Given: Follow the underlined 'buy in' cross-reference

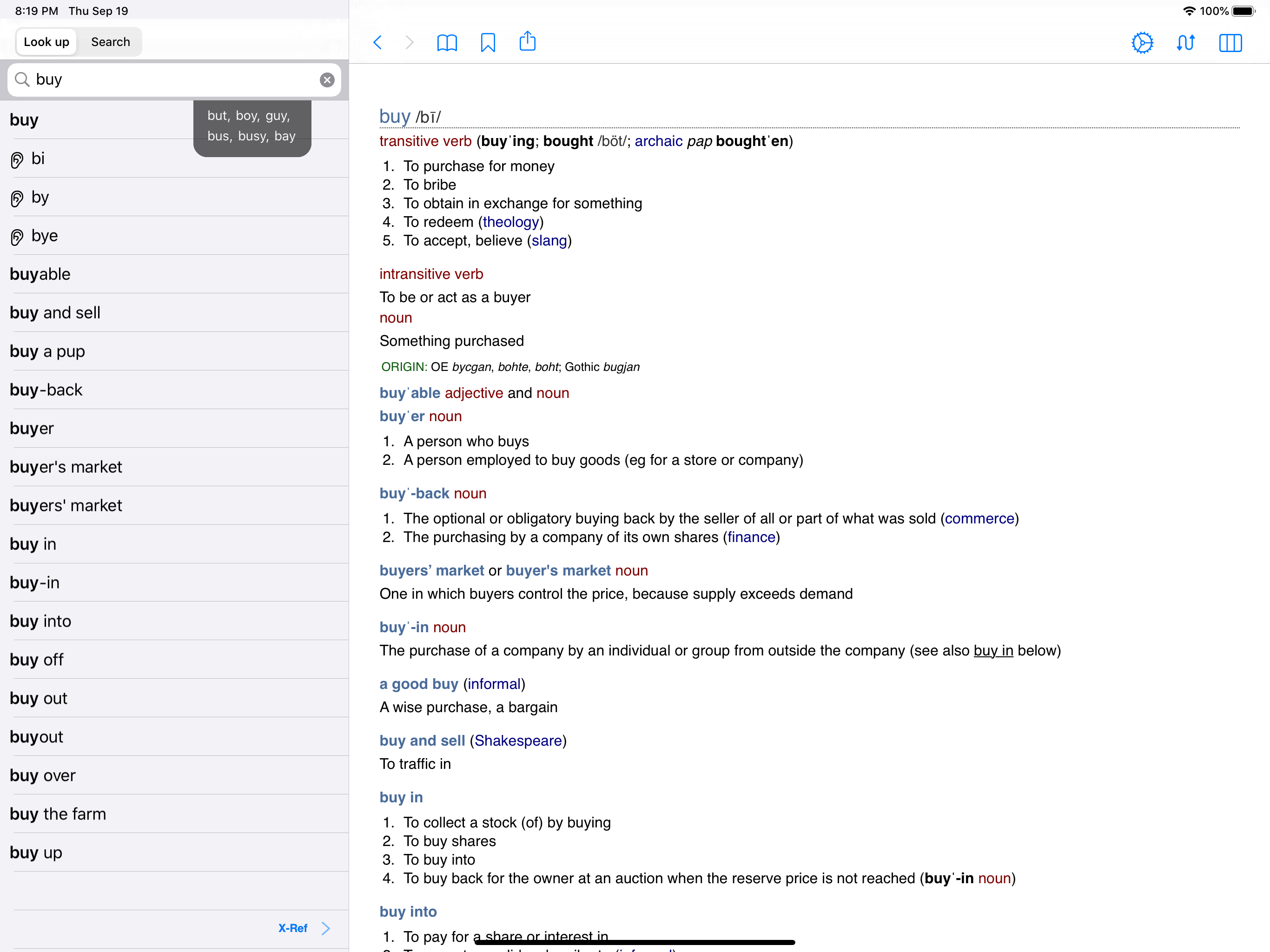Looking at the screenshot, I should coord(992,651).
